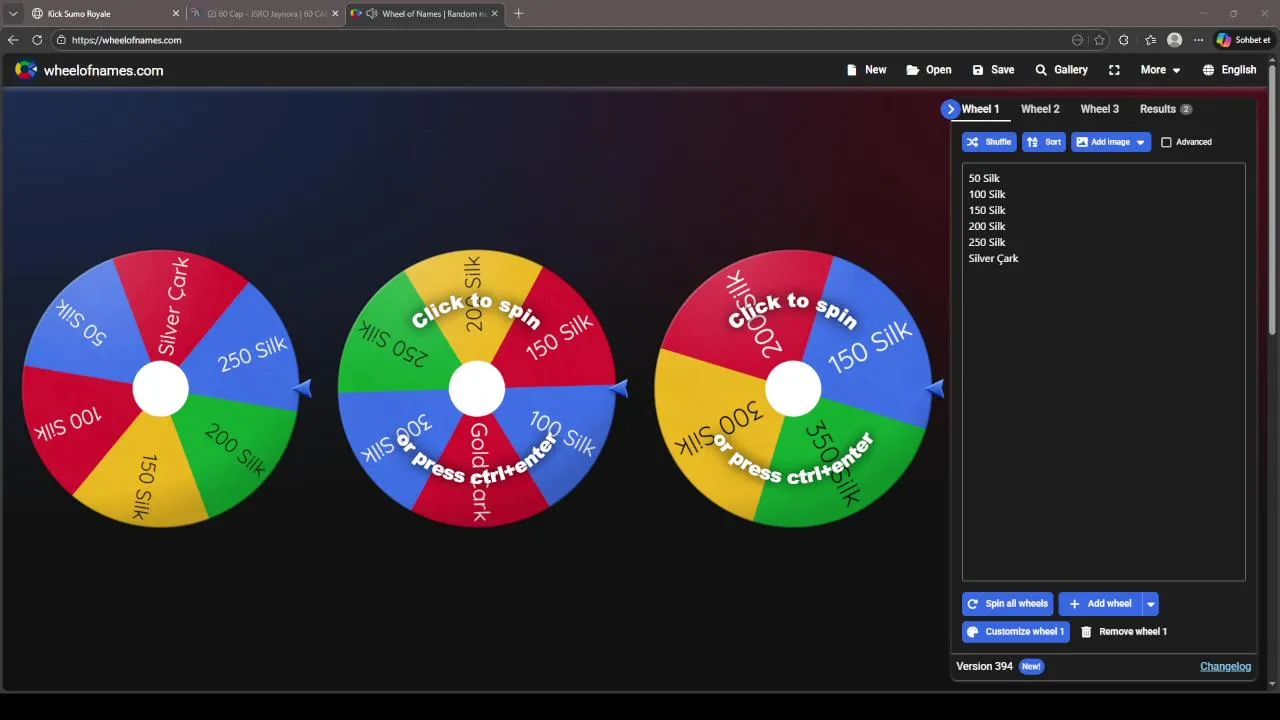Spin the third wheel at its center
The height and width of the screenshot is (720, 1280).
tap(793, 388)
